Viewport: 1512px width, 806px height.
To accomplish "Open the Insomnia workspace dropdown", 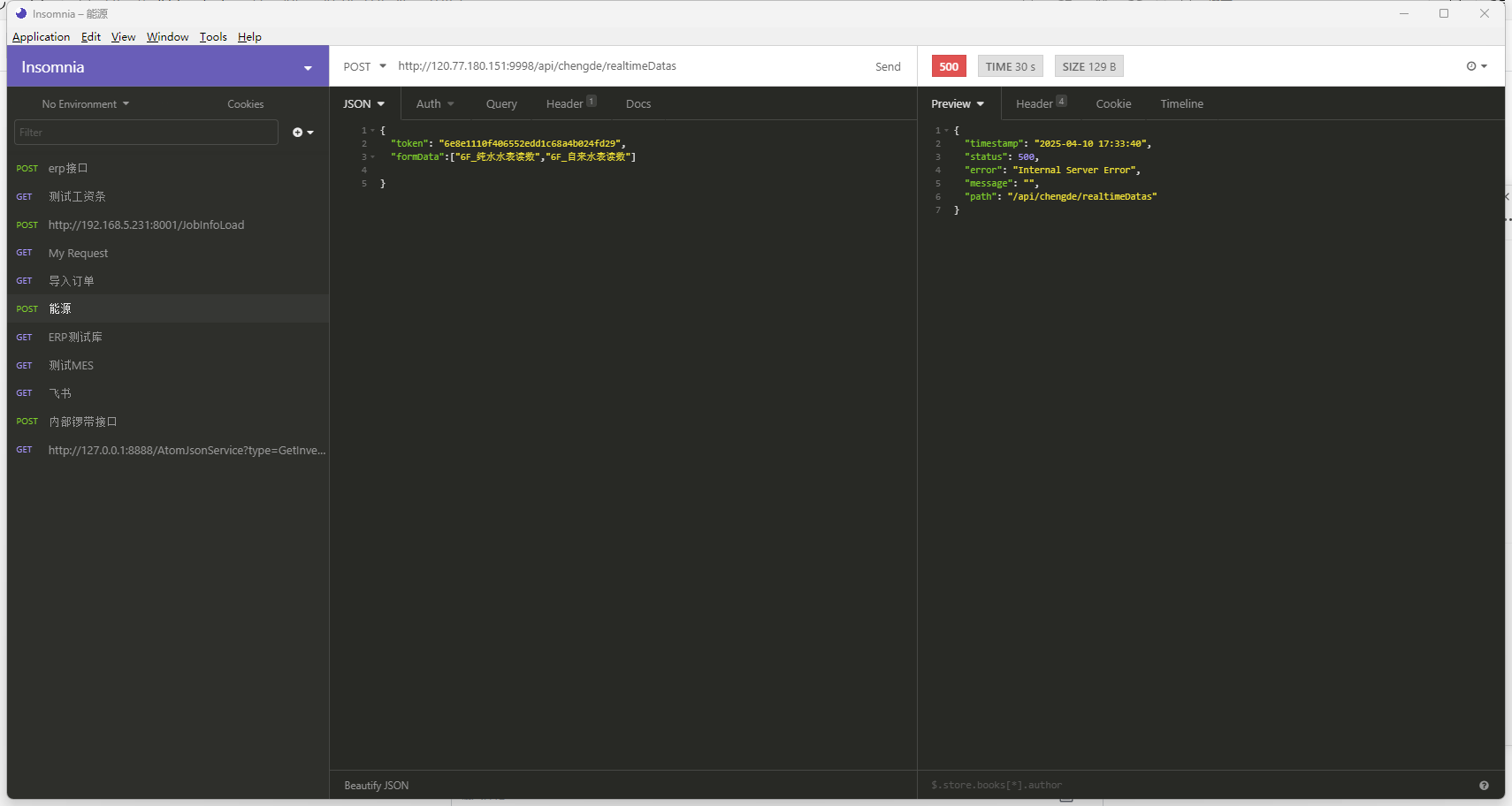I will [x=167, y=67].
